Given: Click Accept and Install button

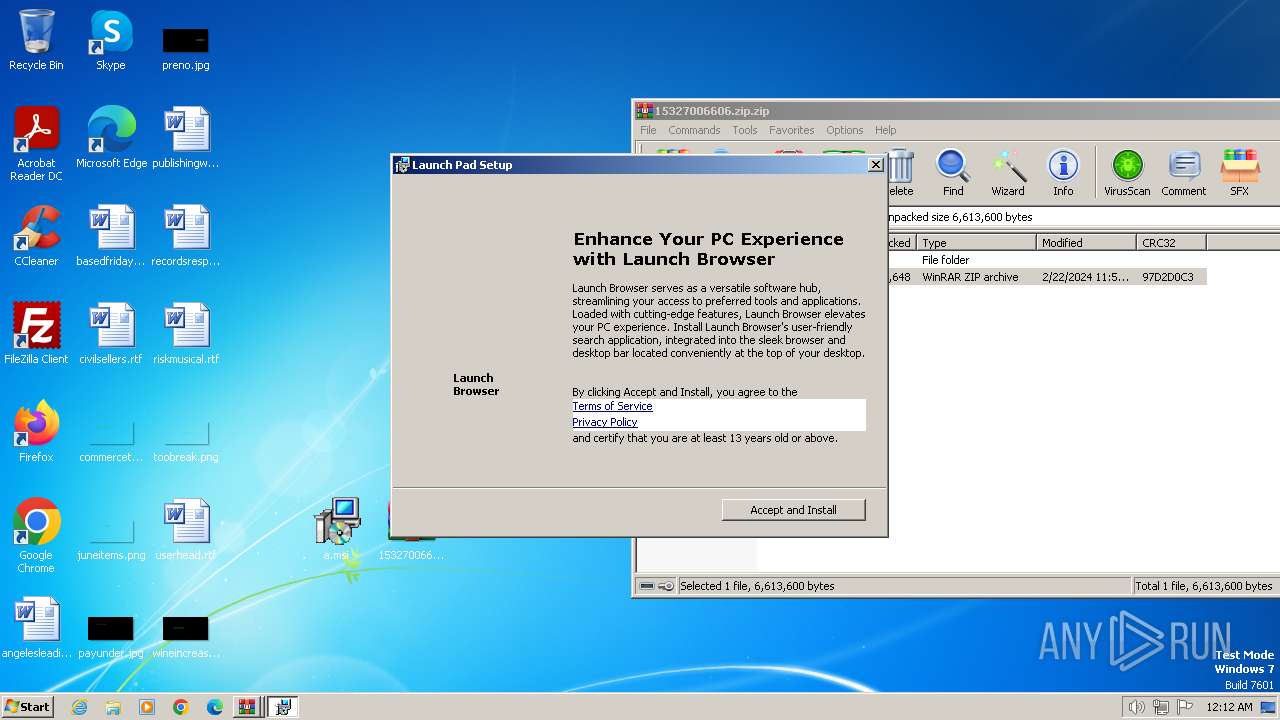Looking at the screenshot, I should click(x=793, y=510).
